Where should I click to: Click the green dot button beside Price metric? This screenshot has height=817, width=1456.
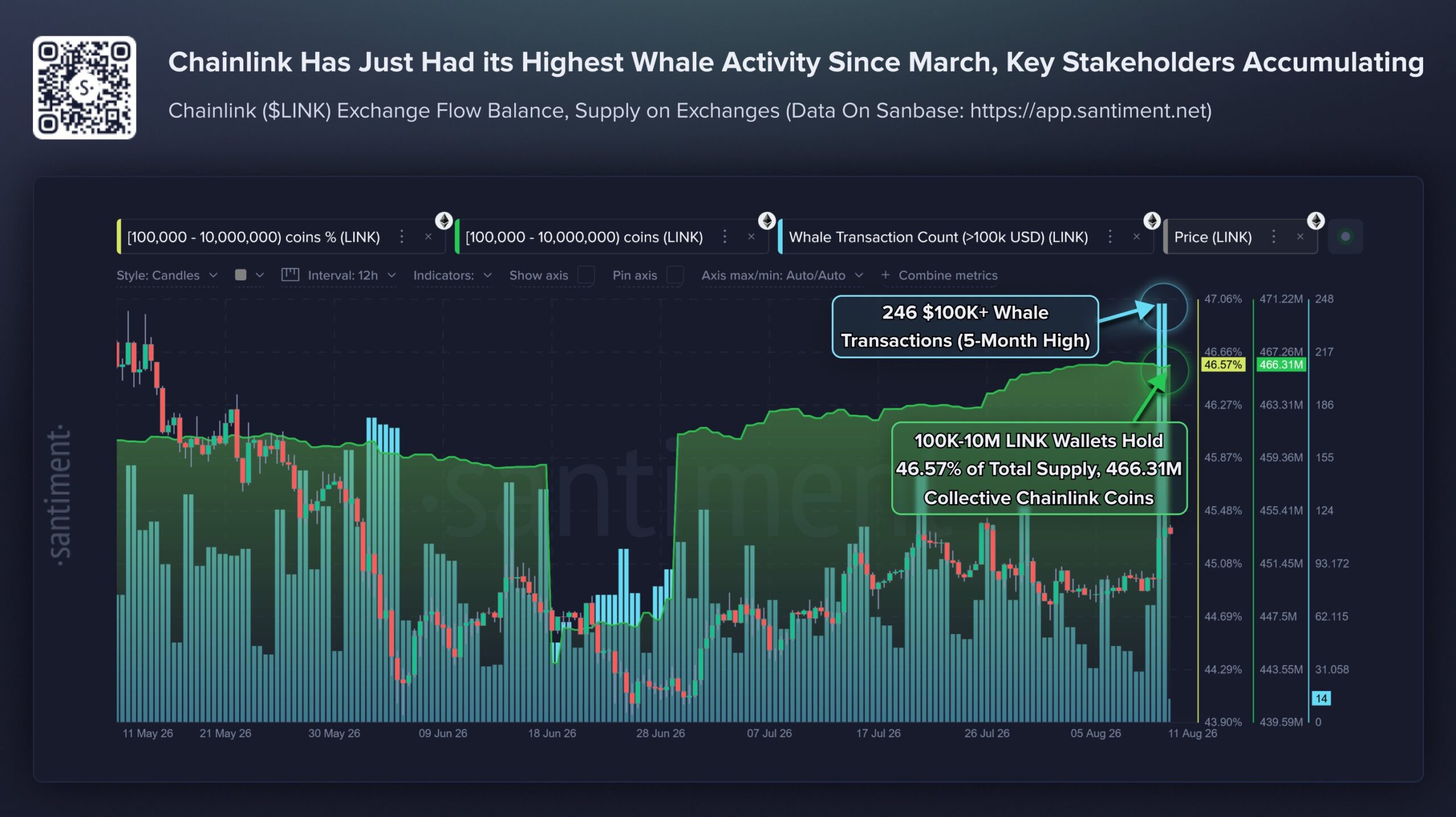click(1345, 237)
